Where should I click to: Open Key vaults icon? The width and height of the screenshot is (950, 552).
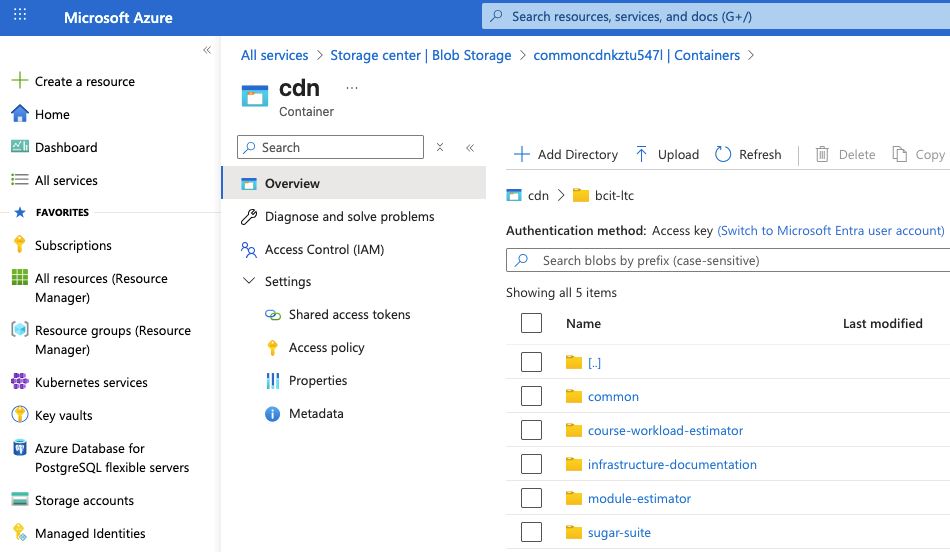pos(20,414)
